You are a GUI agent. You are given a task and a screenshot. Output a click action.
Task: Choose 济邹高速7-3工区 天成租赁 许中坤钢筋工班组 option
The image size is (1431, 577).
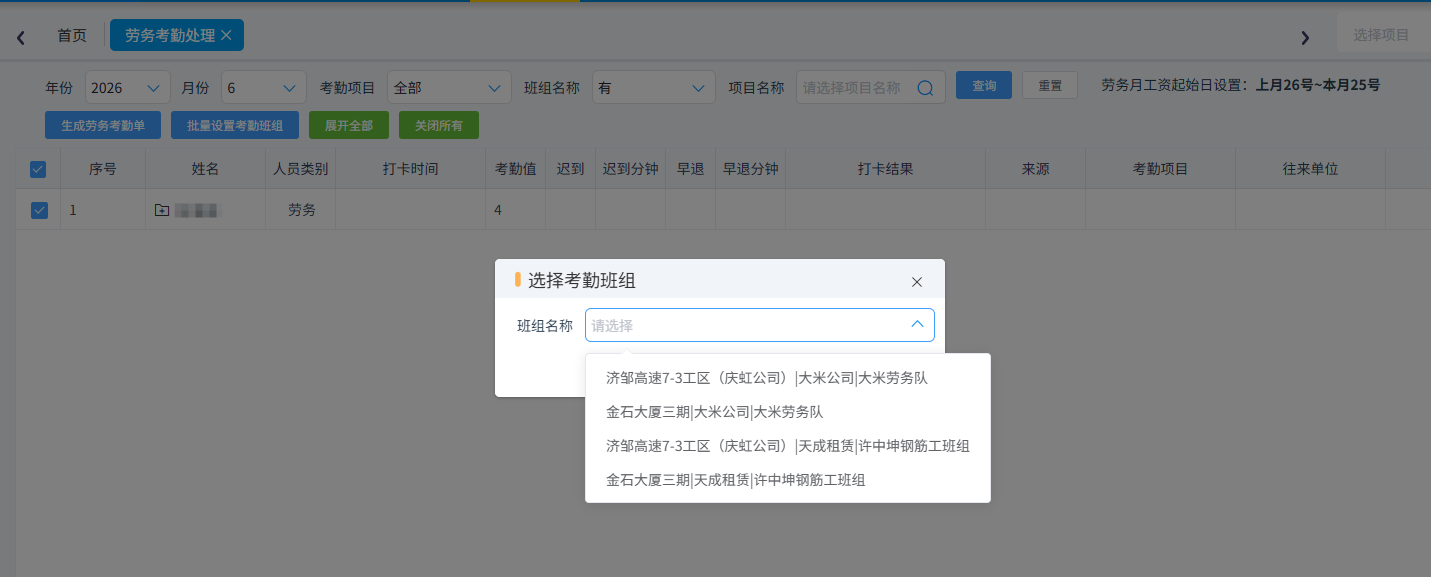pos(788,446)
